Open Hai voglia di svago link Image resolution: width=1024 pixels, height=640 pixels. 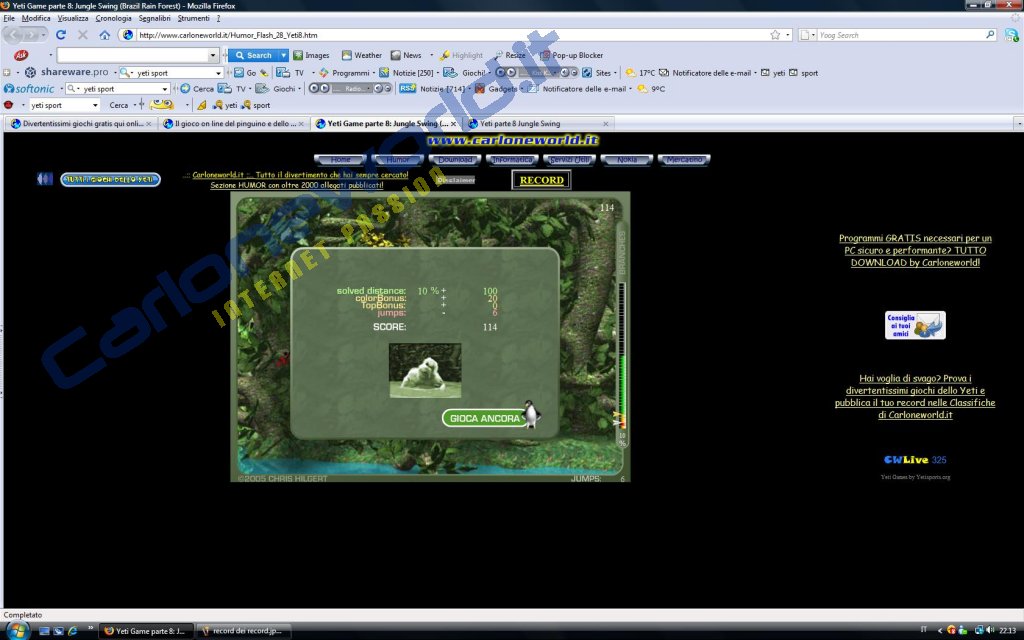click(915, 396)
